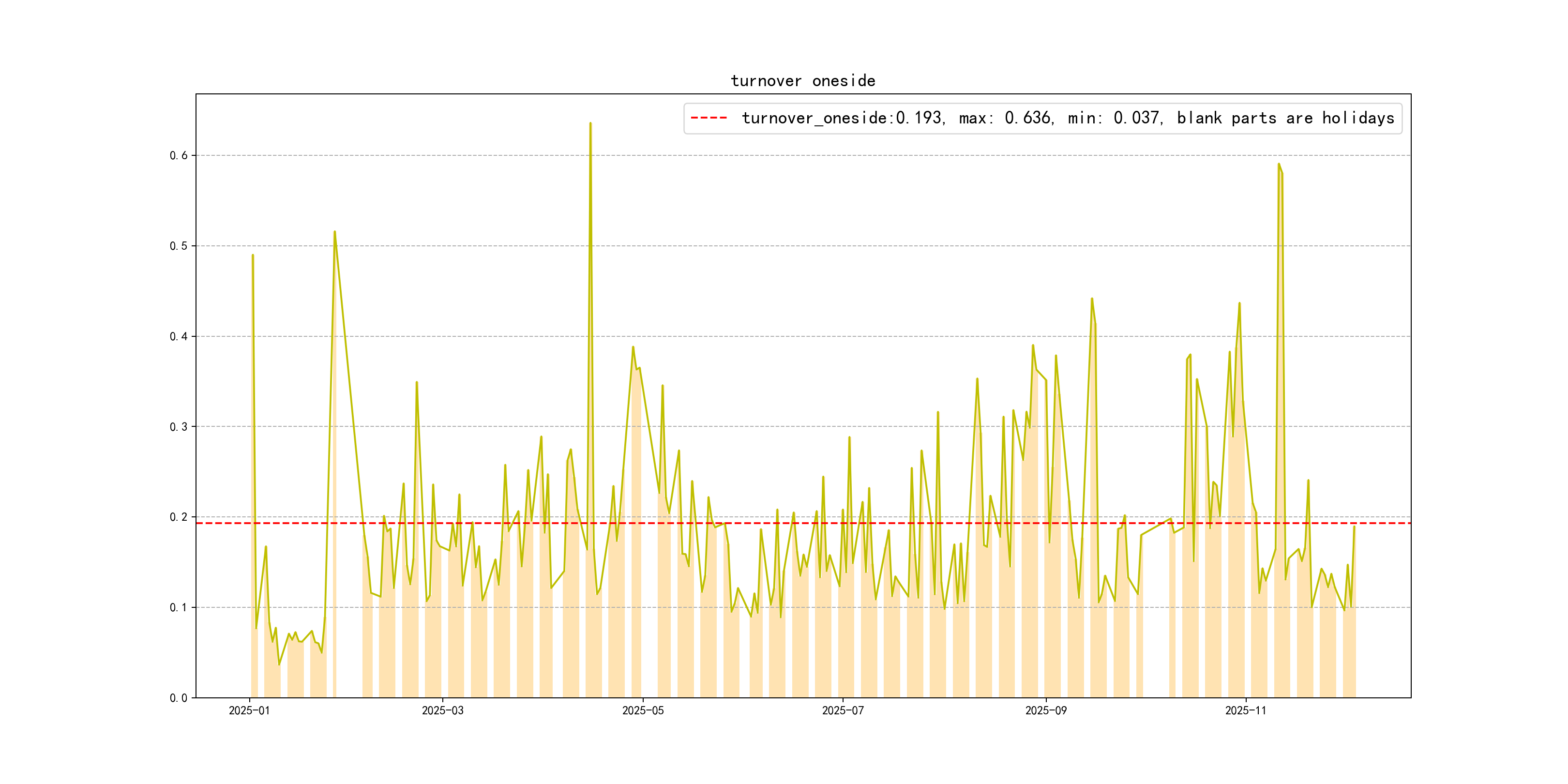Viewport: 1568px width, 784px height.
Task: Click the 2025-05 x-axis label
Action: pos(643,710)
